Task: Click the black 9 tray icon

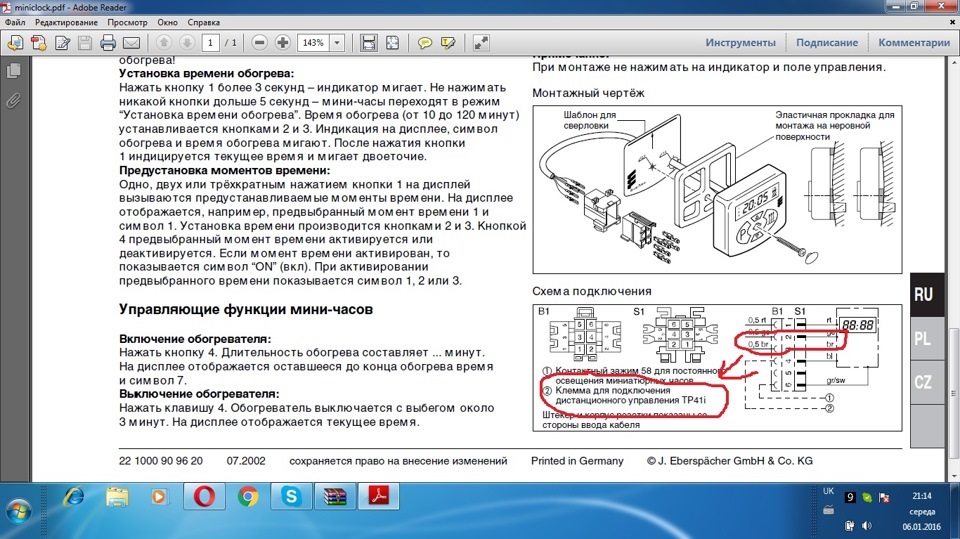Action: click(x=850, y=497)
